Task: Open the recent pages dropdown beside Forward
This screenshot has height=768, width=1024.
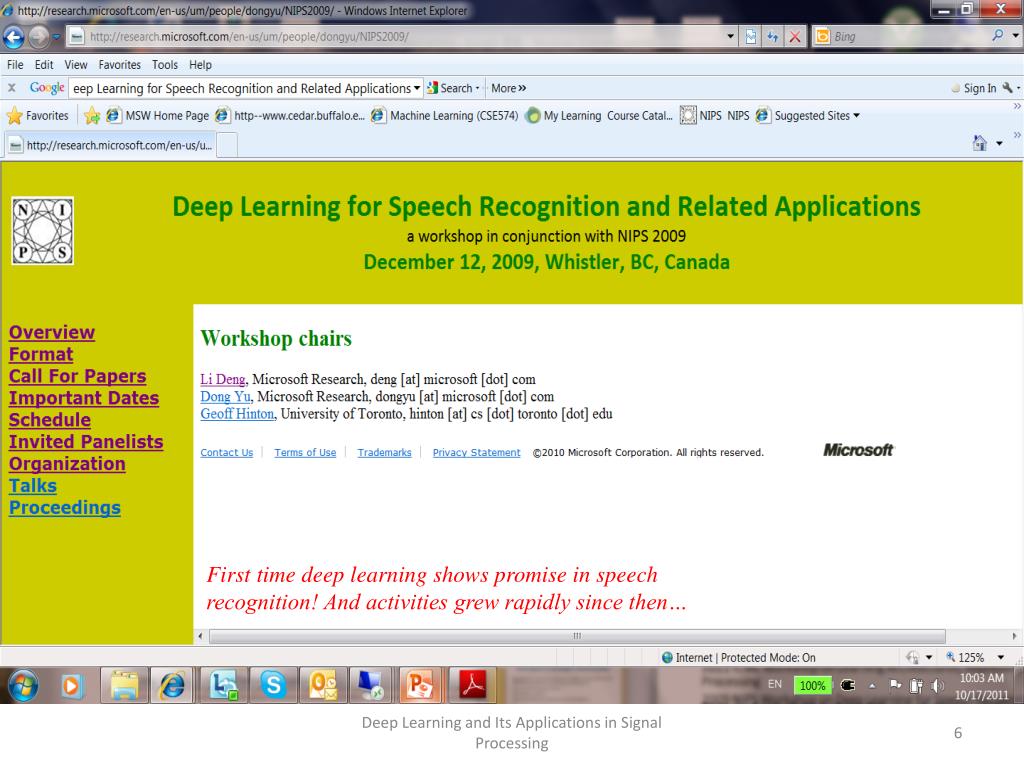Action: pos(56,37)
